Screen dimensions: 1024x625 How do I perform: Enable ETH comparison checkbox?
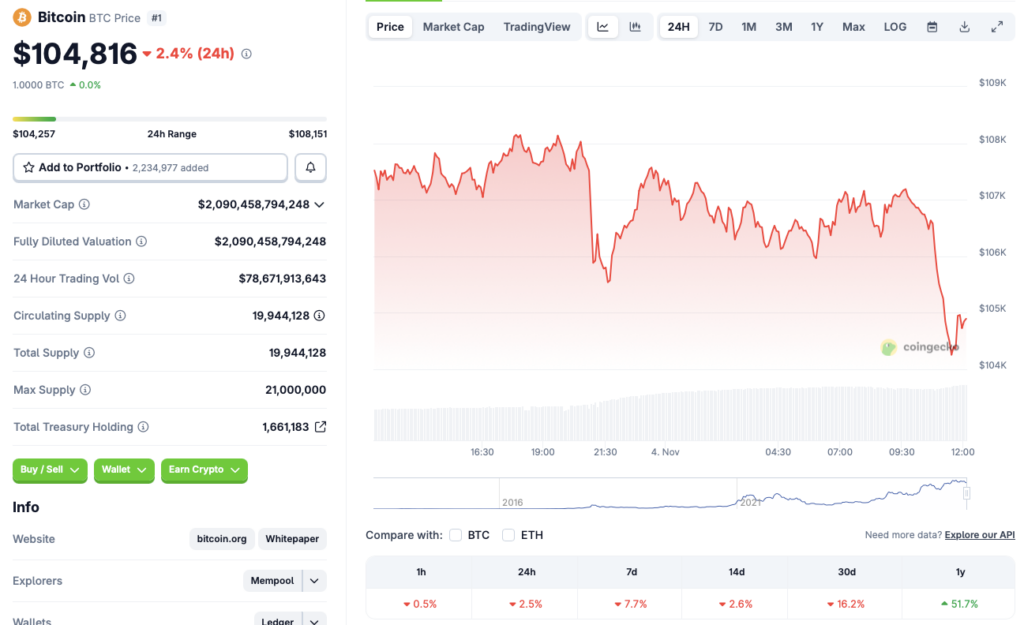click(508, 535)
